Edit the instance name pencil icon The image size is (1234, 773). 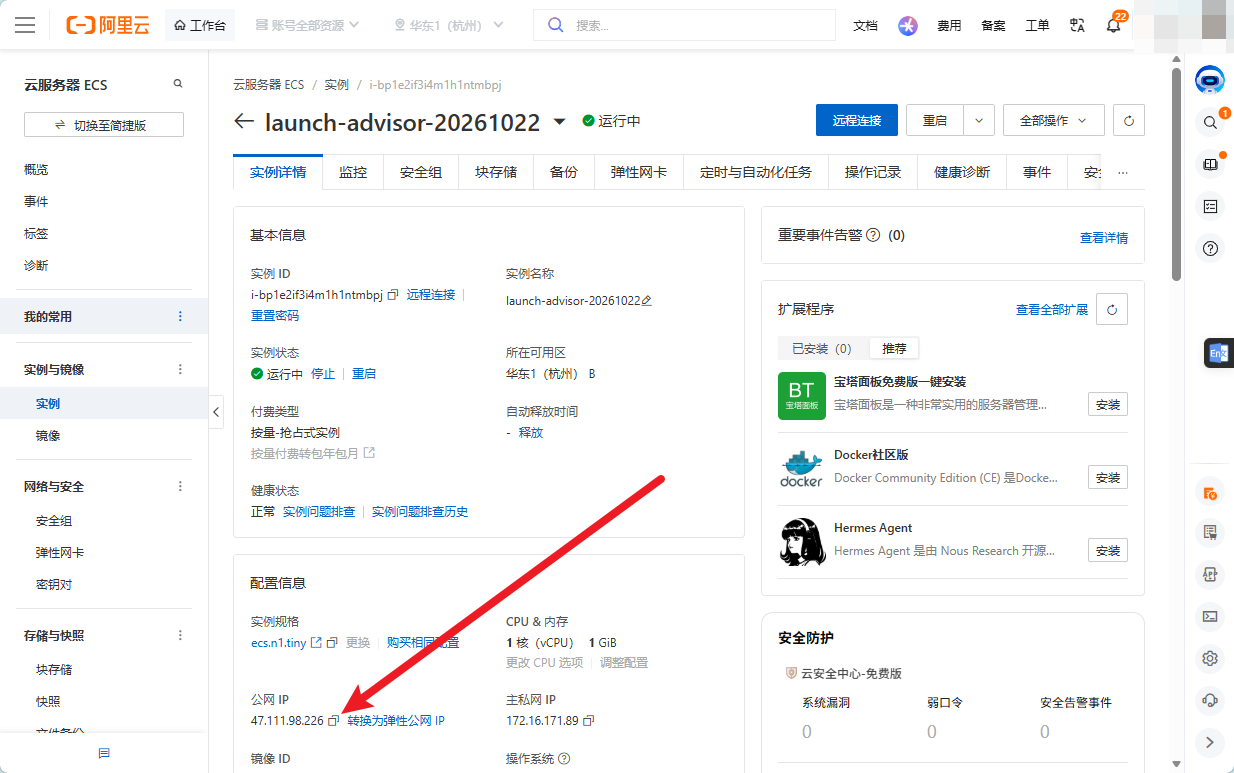[x=647, y=300]
